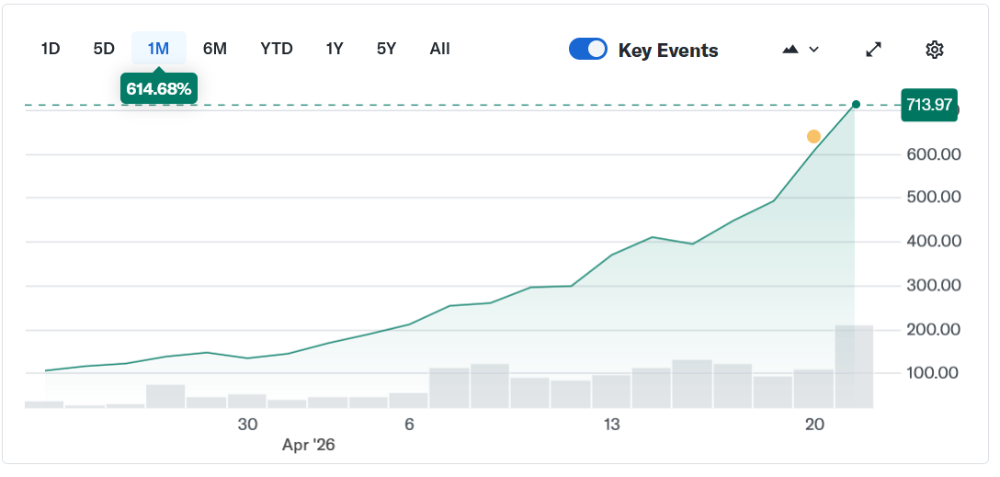The height and width of the screenshot is (477, 1000).
Task: Click the Apr '26 axis label
Action: point(308,446)
